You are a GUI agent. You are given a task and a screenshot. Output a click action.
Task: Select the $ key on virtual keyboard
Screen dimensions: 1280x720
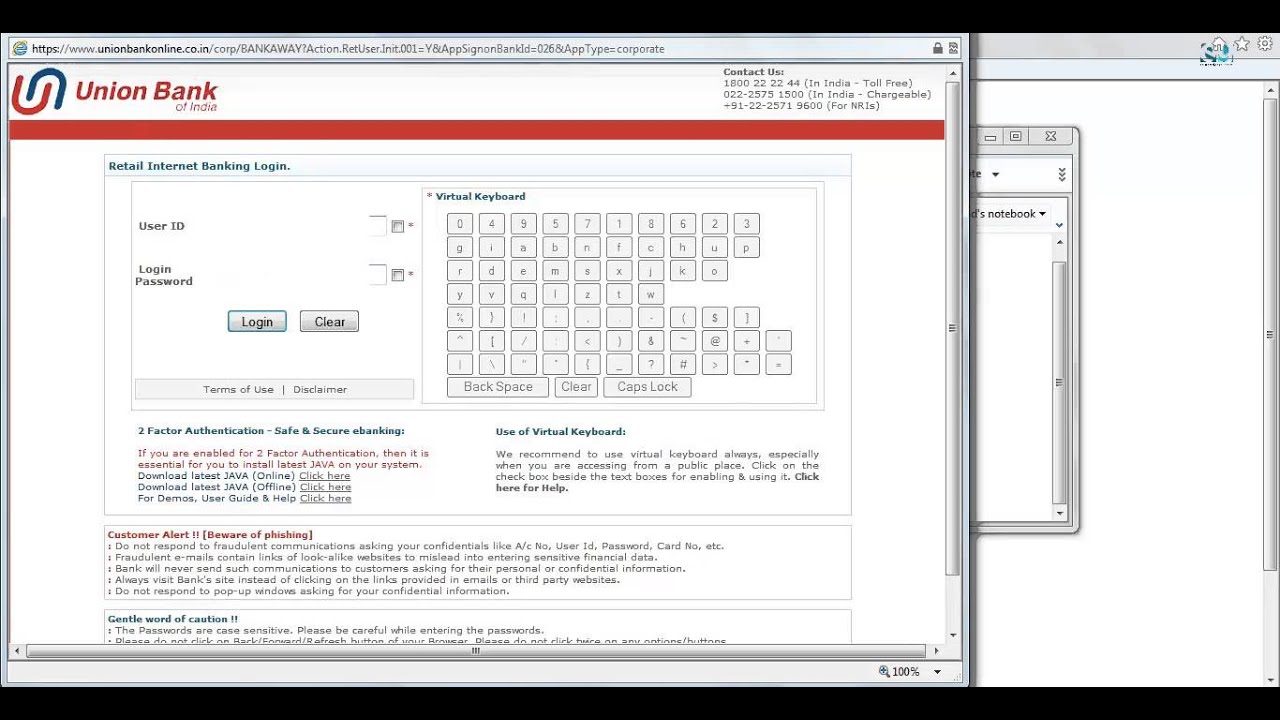pyautogui.click(x=715, y=318)
